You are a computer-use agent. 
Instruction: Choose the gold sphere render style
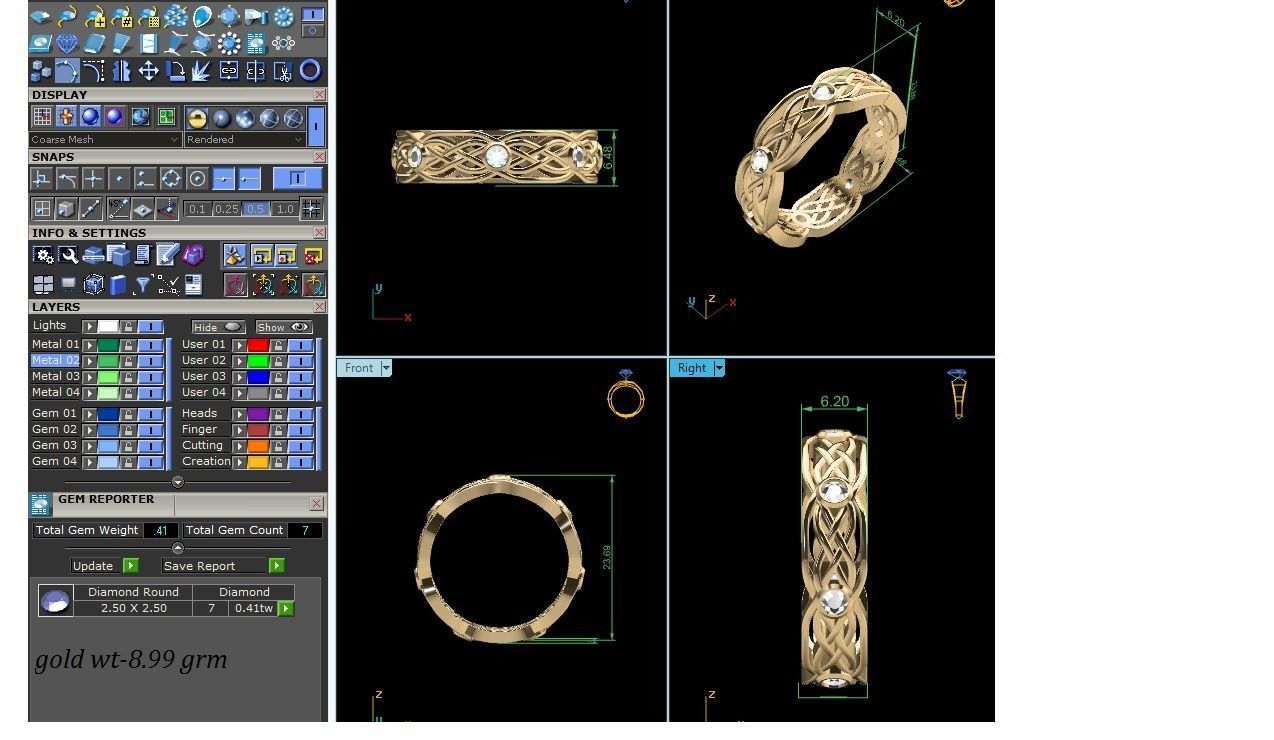point(197,118)
